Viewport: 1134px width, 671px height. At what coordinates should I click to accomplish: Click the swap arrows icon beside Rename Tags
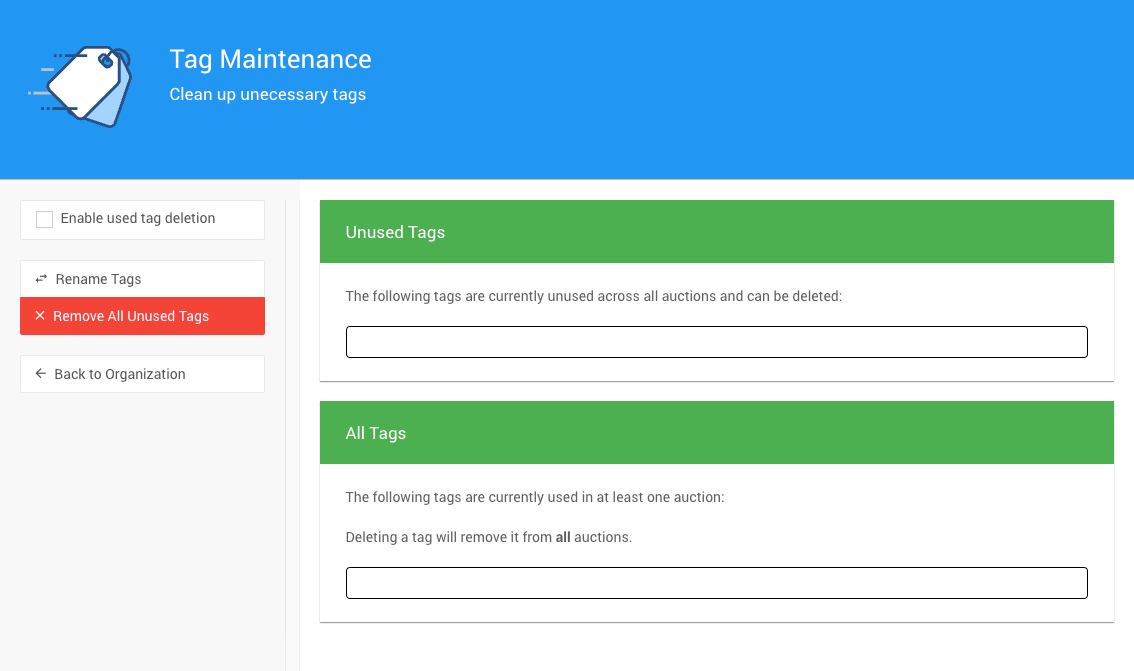(x=41, y=279)
